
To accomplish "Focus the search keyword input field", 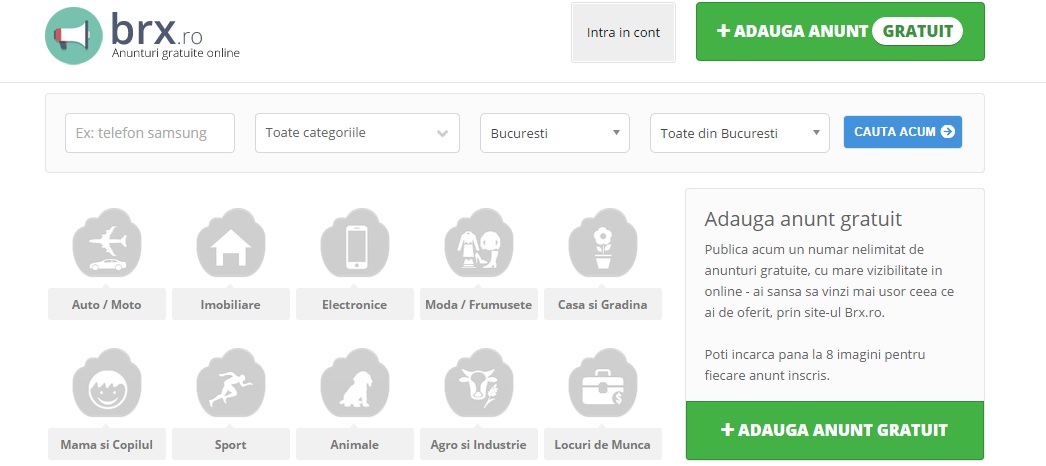I will [150, 133].
